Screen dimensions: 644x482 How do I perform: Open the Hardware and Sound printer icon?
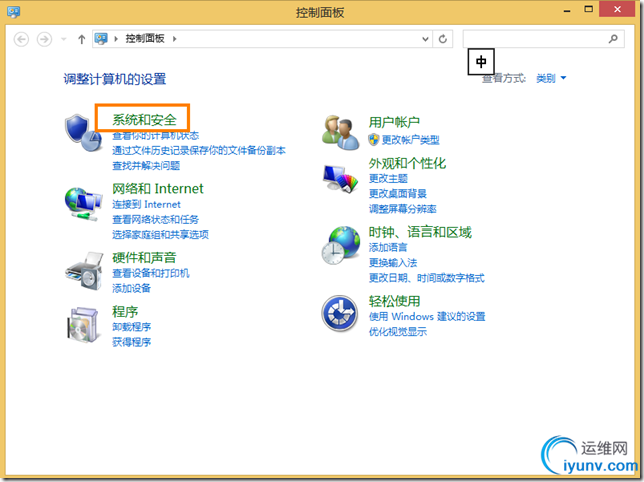coord(84,271)
